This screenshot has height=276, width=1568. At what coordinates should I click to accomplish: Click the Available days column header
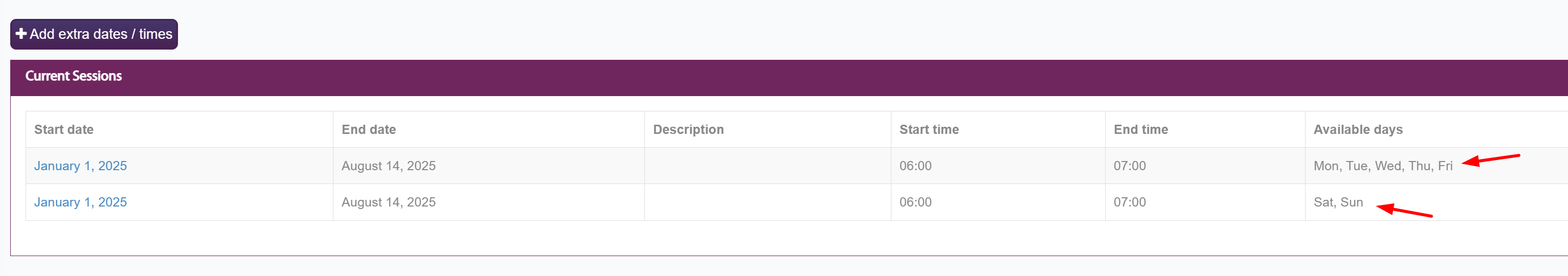(x=1357, y=129)
